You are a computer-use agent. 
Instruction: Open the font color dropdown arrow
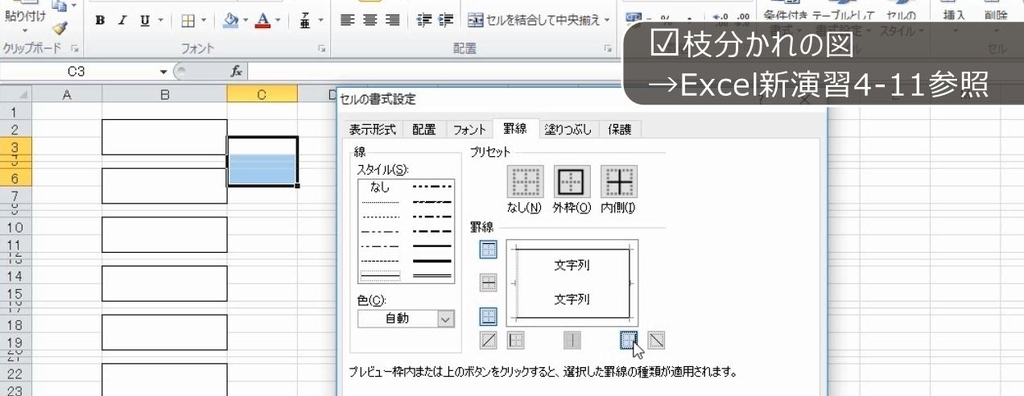[x=278, y=21]
